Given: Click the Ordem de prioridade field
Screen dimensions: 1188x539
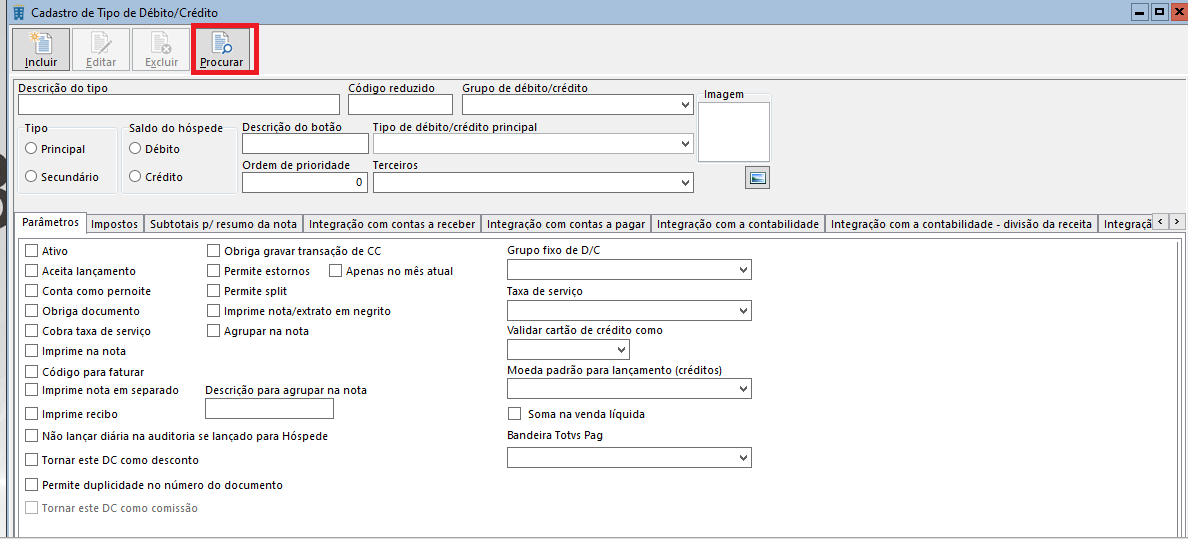Looking at the screenshot, I should coord(305,183).
